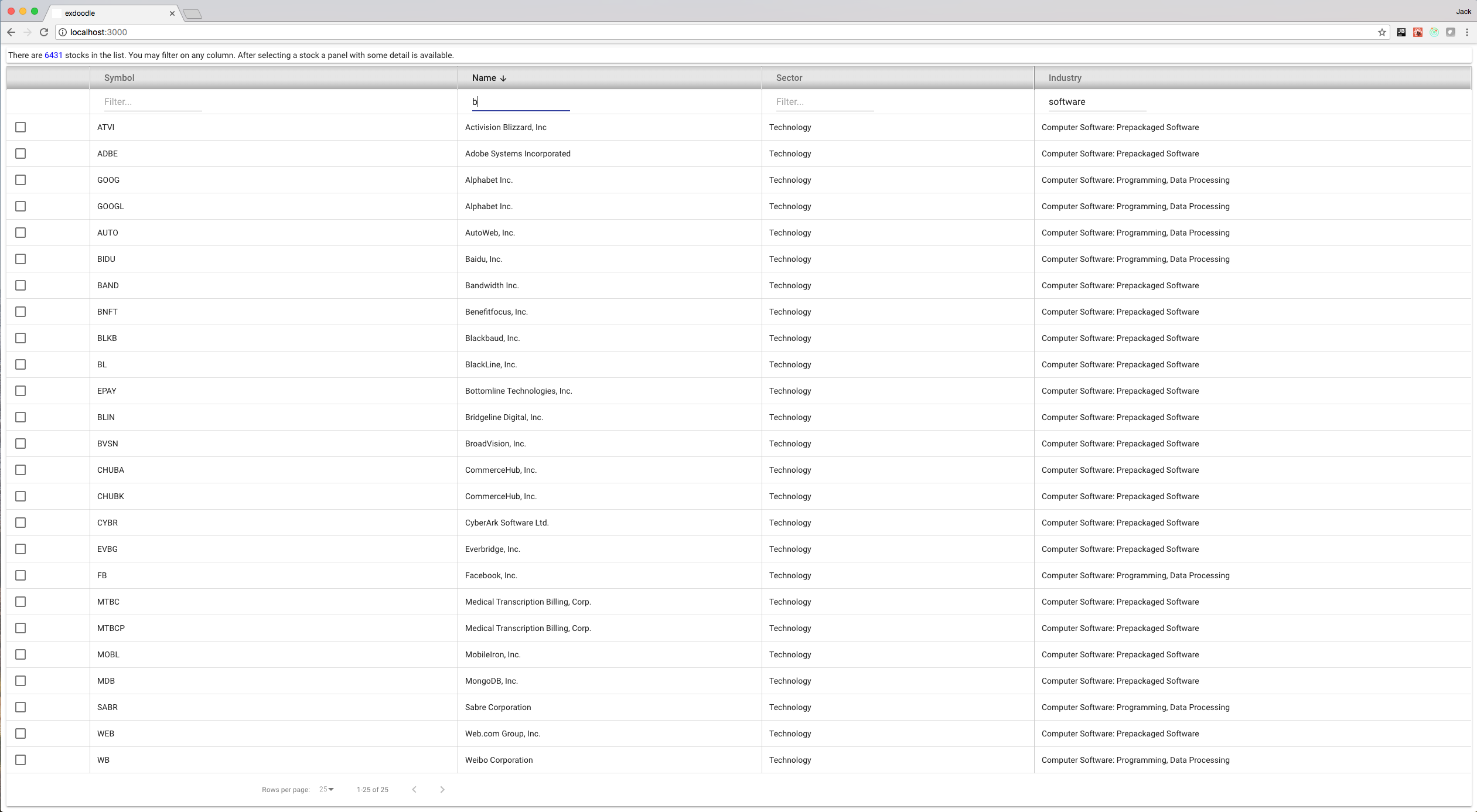Open the Rows per page dropdown
The image size is (1477, 812).
tap(326, 789)
